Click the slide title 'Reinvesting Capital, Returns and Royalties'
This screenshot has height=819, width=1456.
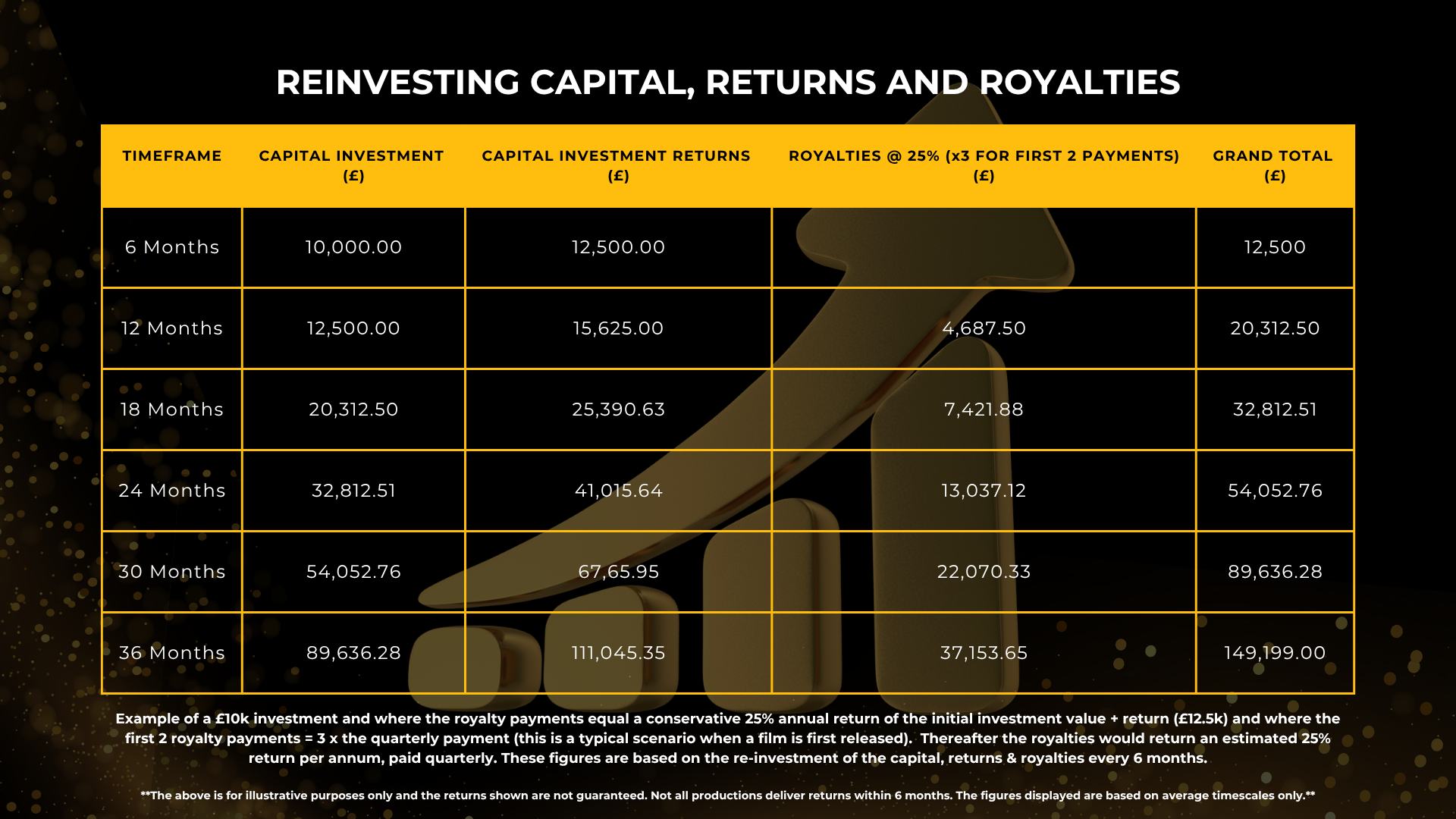(x=727, y=82)
